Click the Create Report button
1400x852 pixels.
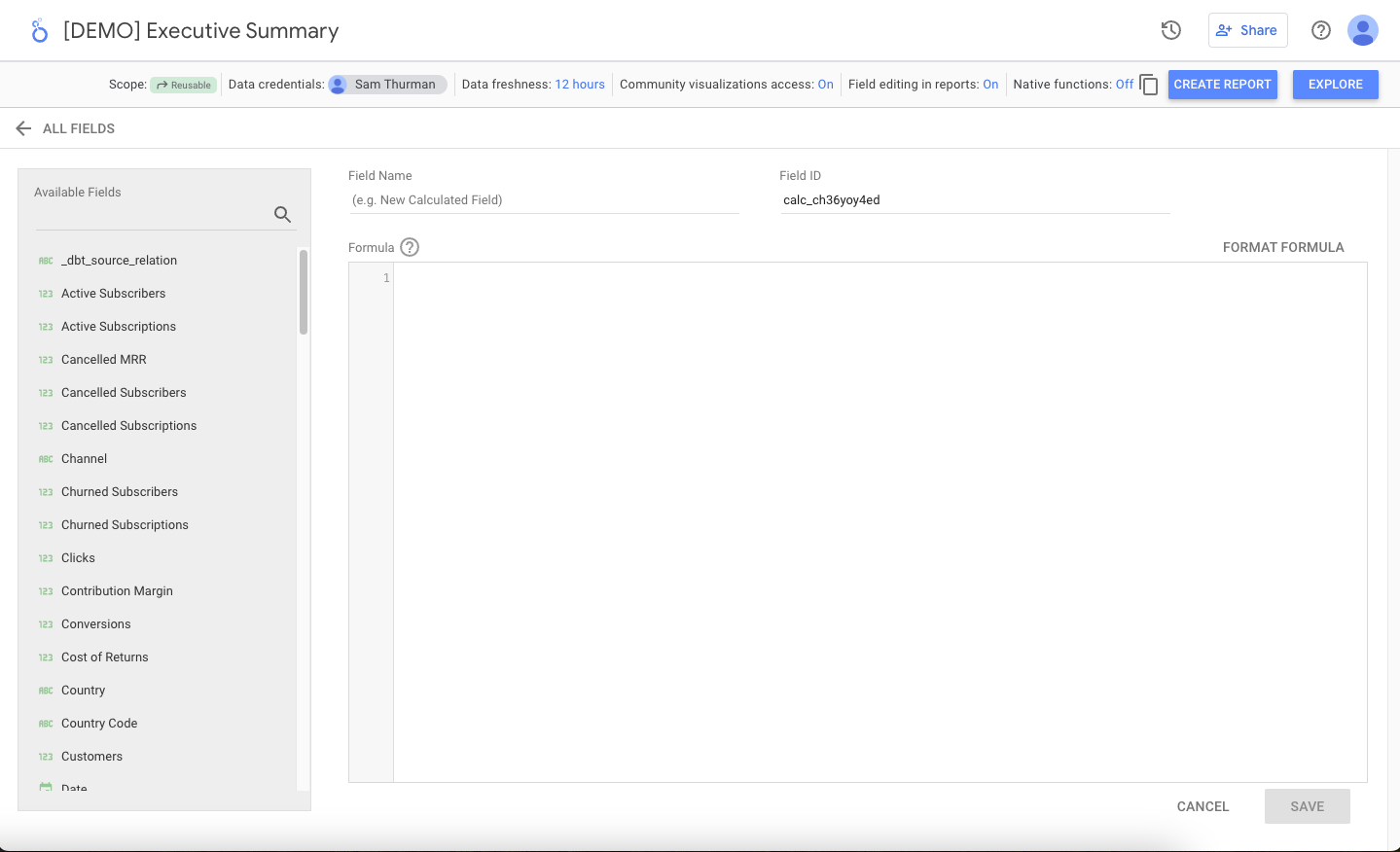point(1223,85)
